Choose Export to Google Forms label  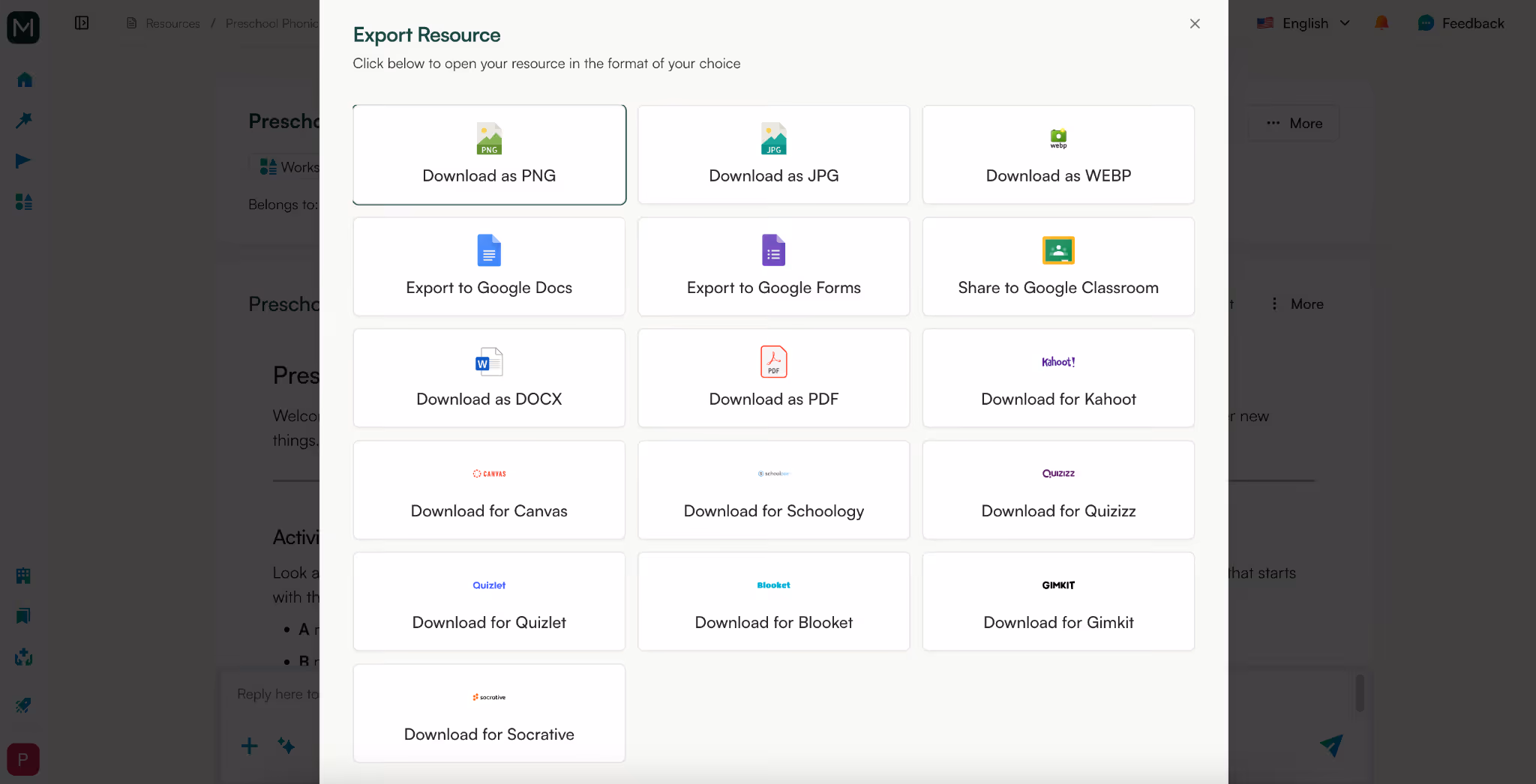[x=773, y=288]
